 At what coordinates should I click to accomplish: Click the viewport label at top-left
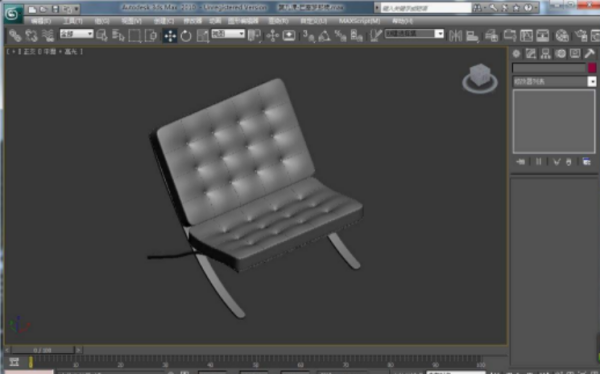[45, 51]
